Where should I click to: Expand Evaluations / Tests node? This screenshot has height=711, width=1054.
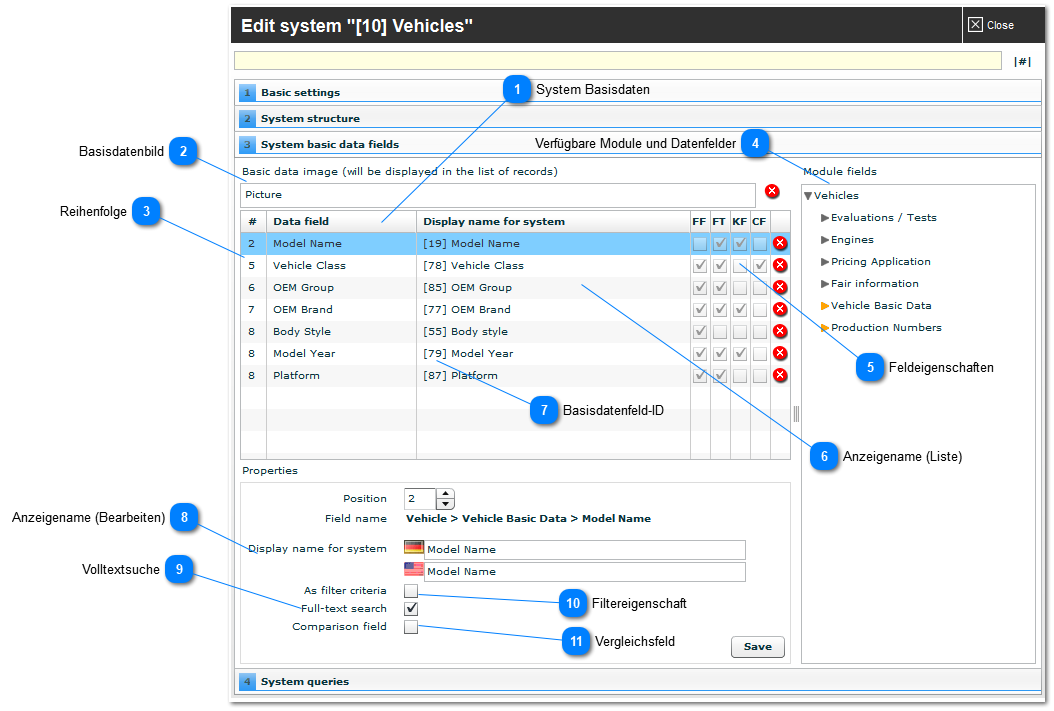[x=825, y=218]
